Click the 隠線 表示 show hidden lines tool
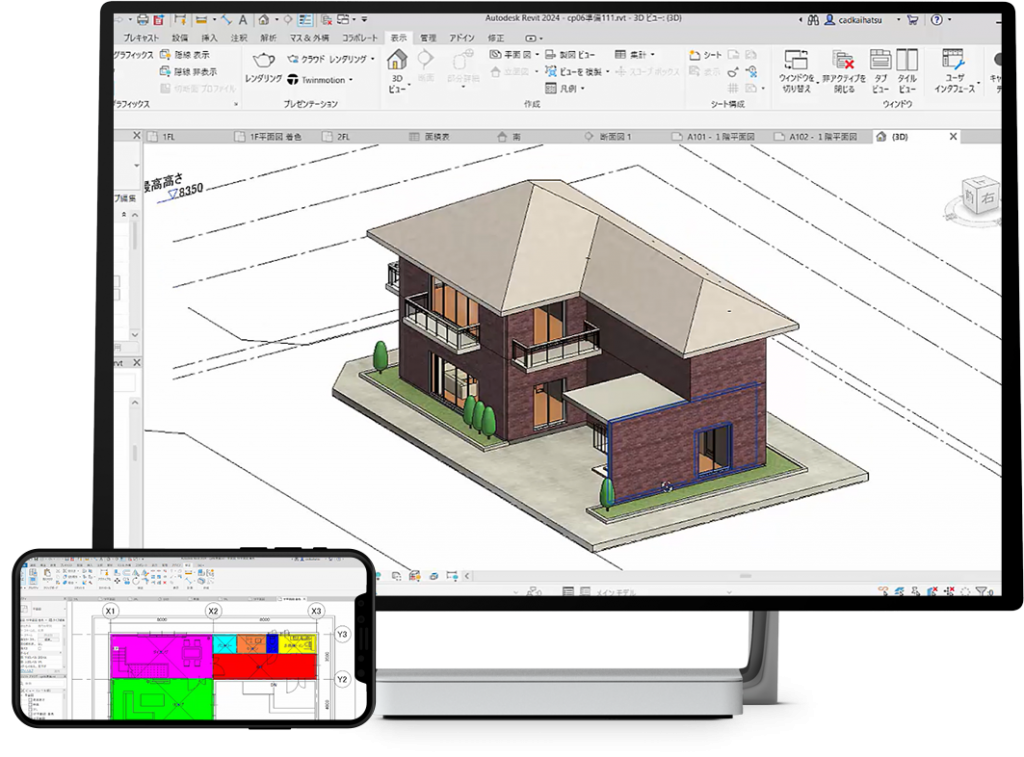This screenshot has height=757, width=1024. pyautogui.click(x=185, y=55)
